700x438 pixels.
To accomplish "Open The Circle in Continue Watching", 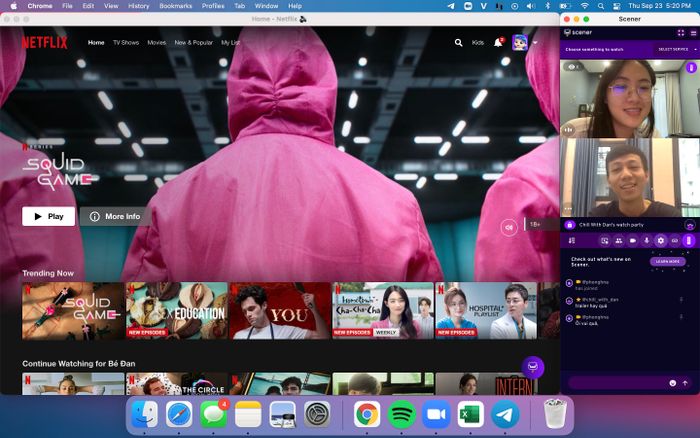I will [177, 384].
